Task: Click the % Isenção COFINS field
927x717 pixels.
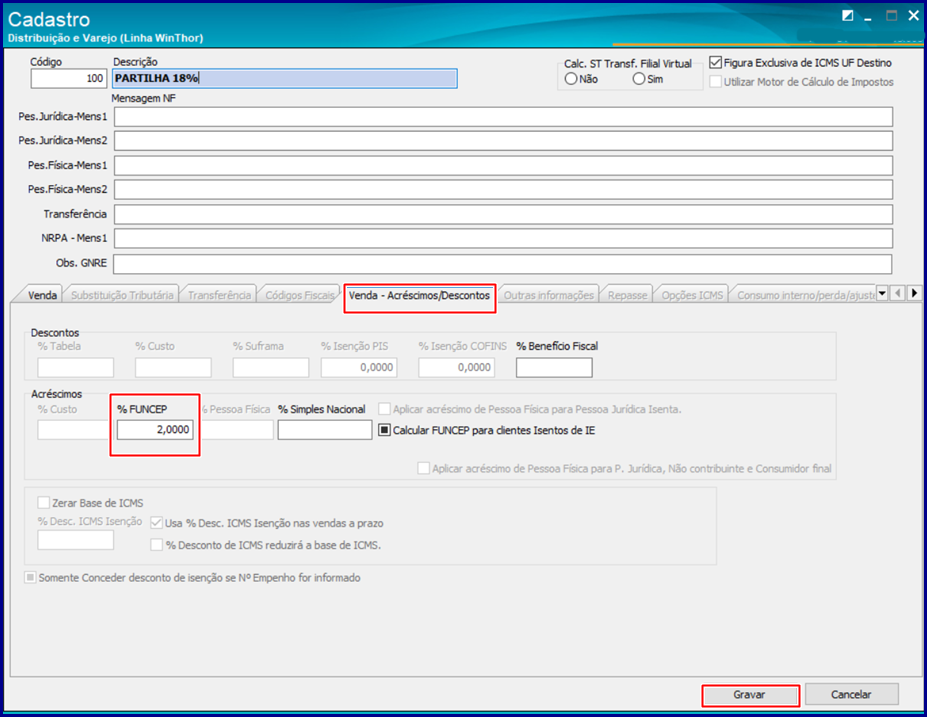Action: coord(456,368)
